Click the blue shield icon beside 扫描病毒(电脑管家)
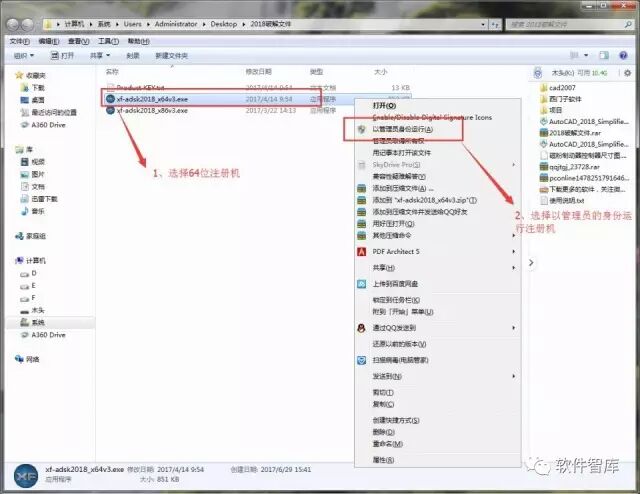Screen dimensions: 640x494 pyautogui.click(x=361, y=360)
